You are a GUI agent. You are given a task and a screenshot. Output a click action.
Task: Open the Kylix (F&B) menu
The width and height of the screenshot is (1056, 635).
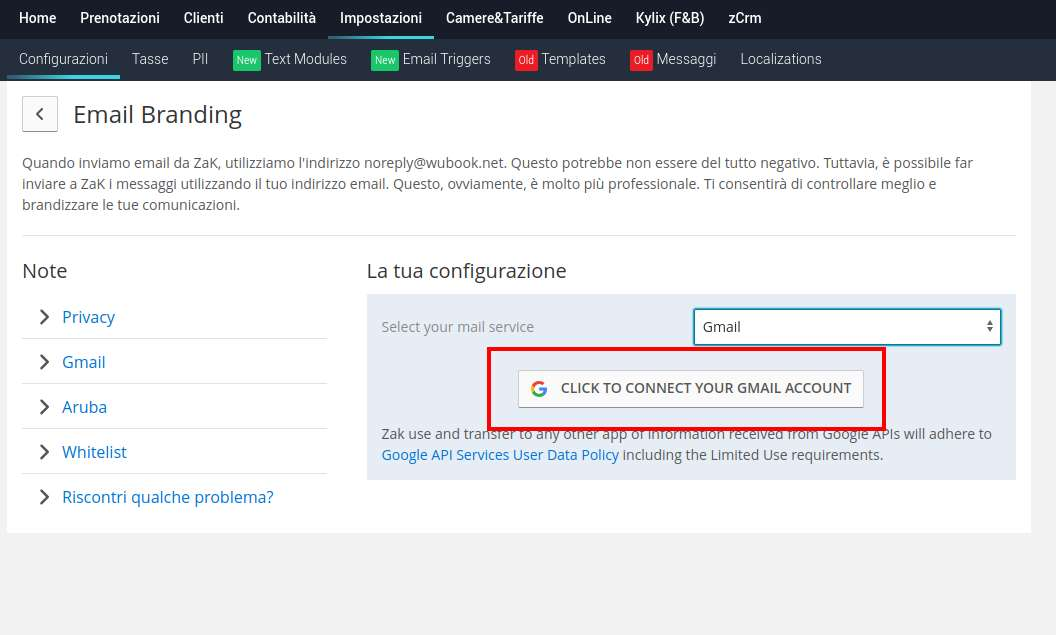pyautogui.click(x=670, y=18)
